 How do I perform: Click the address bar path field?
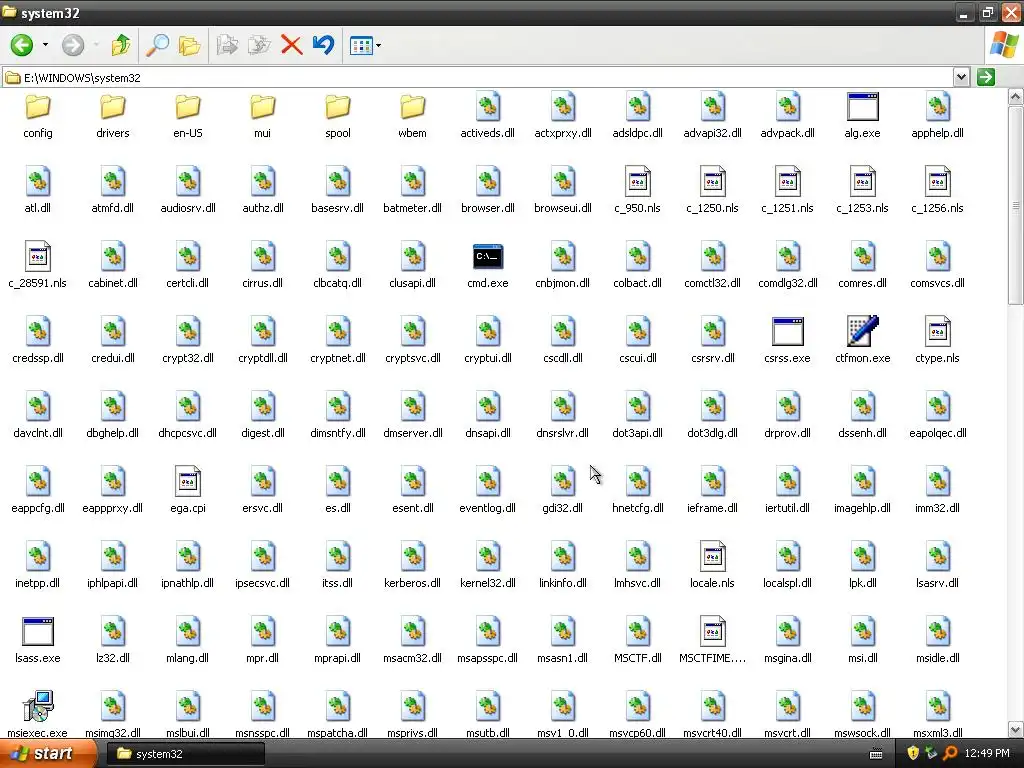pos(477,78)
